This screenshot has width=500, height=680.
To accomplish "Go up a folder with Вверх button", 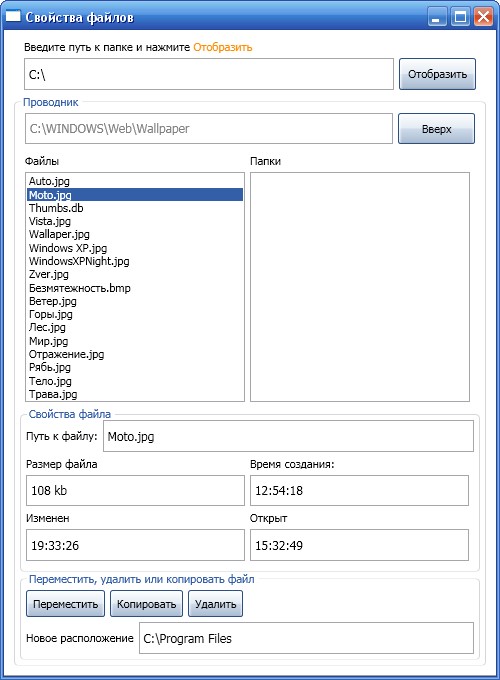I will [x=436, y=128].
